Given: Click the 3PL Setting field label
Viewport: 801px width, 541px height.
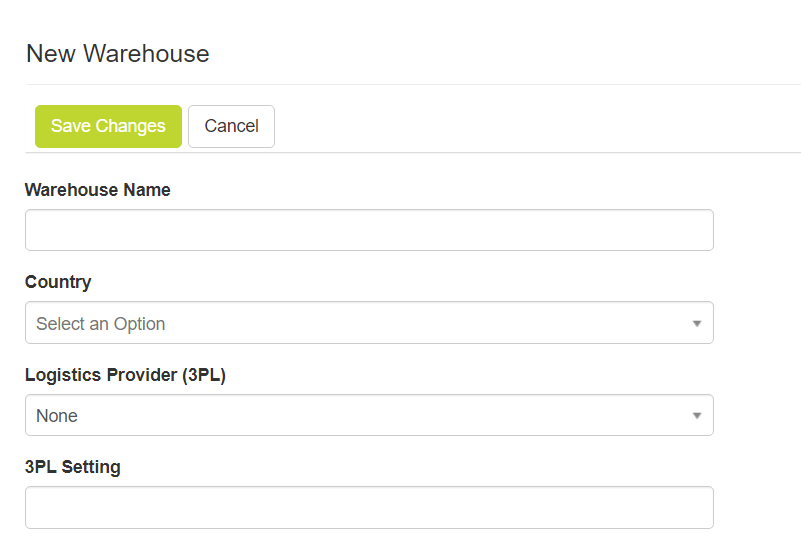Looking at the screenshot, I should [x=73, y=467].
